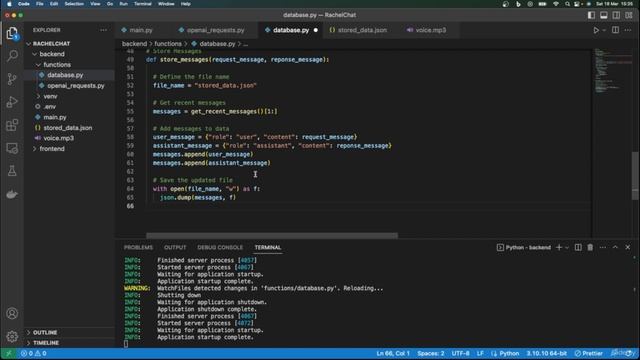Open the PROBLEMS panel tab
Image resolution: width=640 pixels, height=360 pixels.
[138, 247]
